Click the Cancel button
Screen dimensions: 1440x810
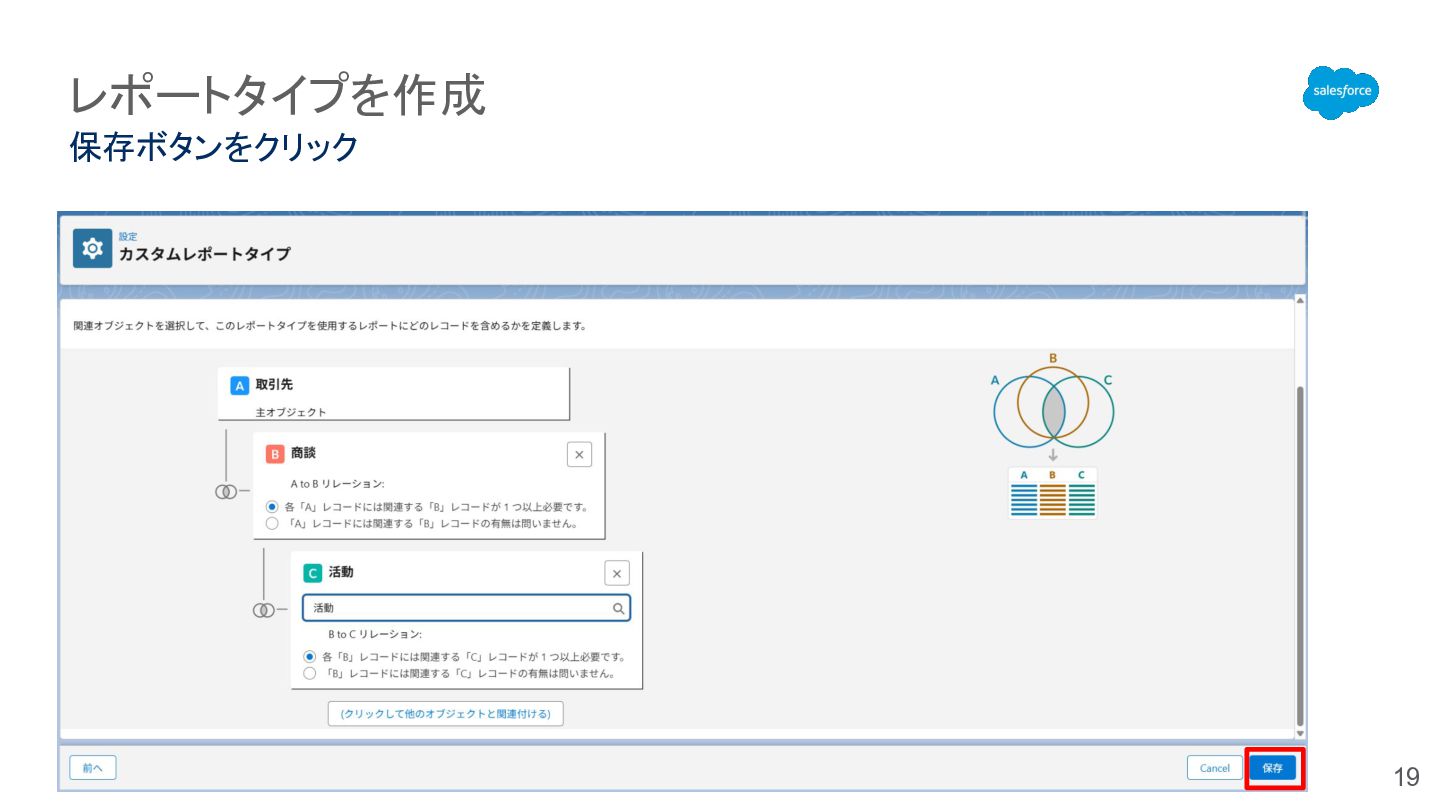[1215, 768]
